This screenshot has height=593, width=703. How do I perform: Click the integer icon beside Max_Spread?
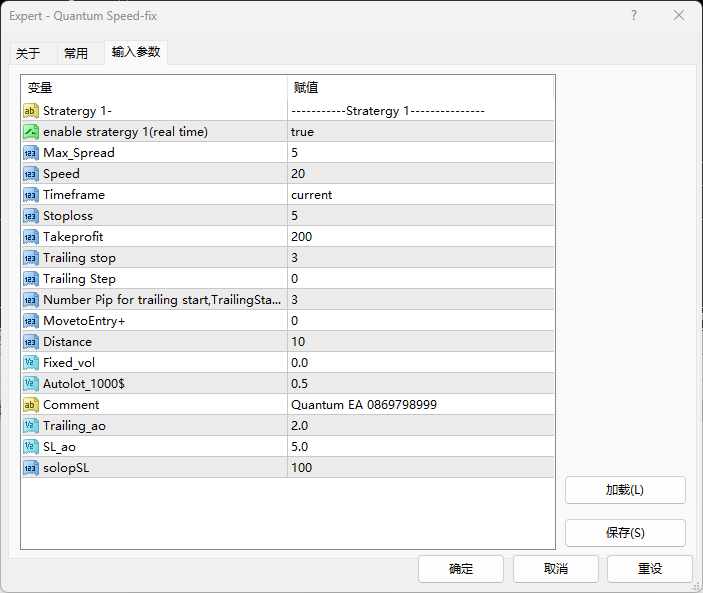(30, 153)
